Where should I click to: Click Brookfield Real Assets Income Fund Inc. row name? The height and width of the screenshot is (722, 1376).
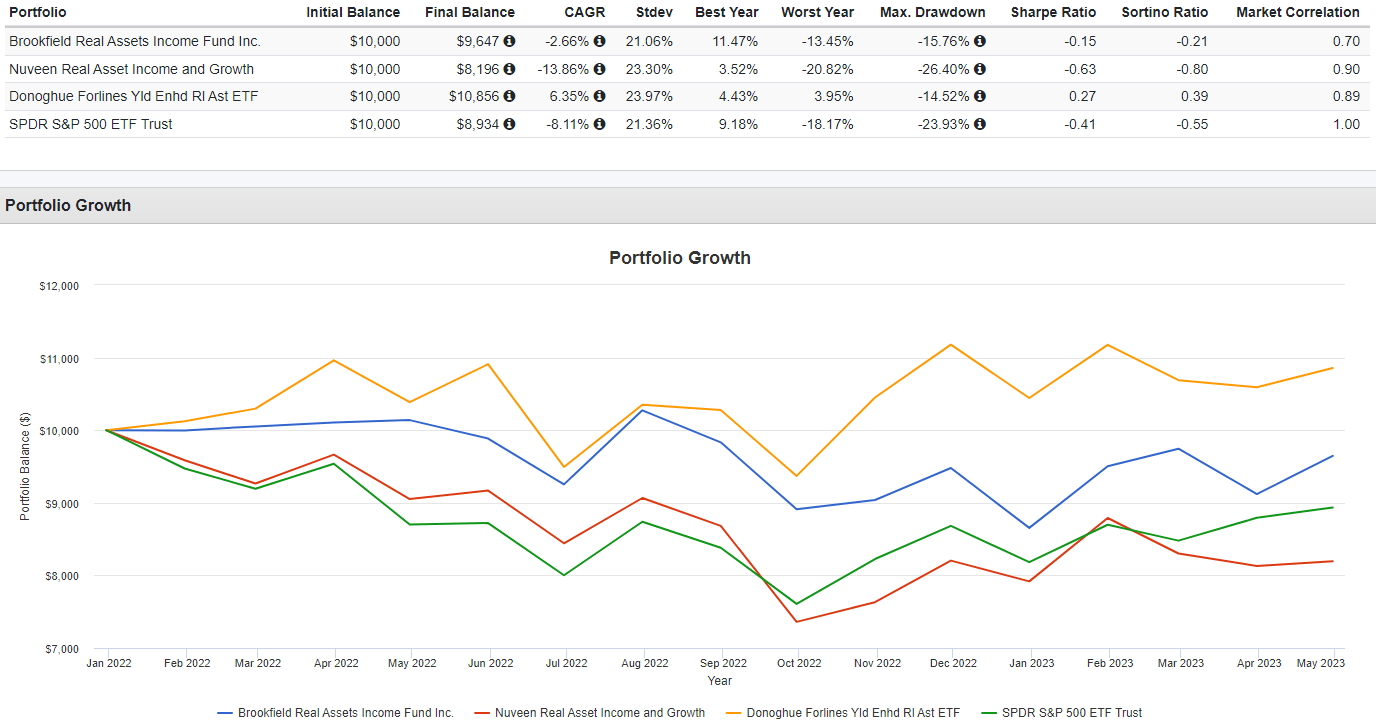tap(135, 42)
